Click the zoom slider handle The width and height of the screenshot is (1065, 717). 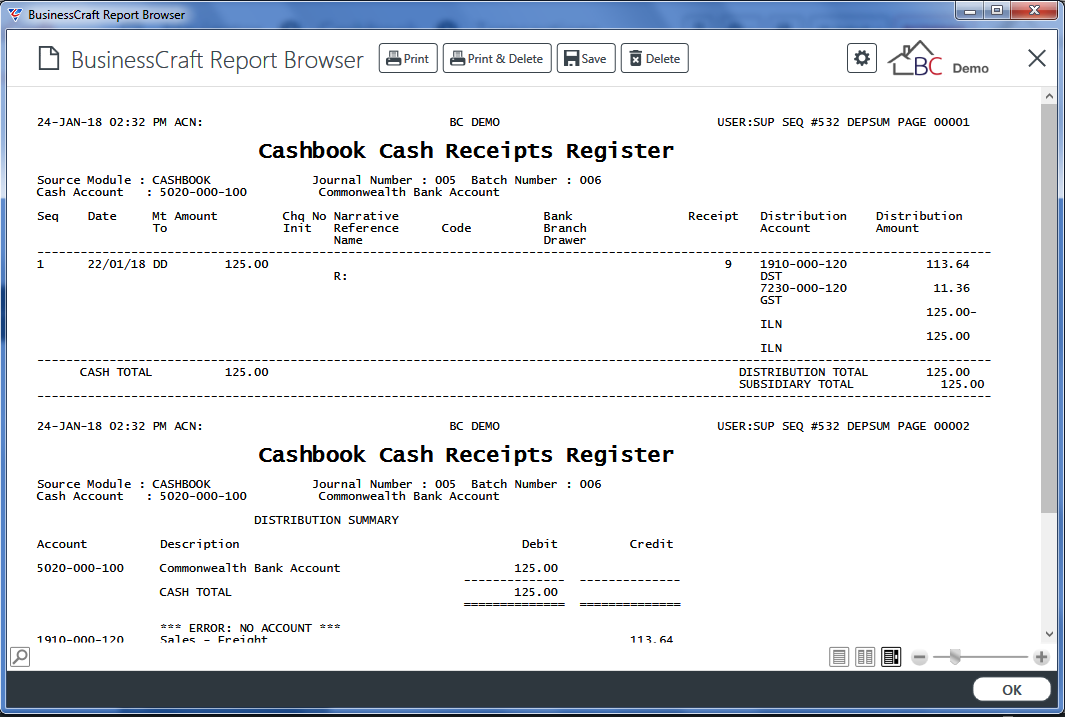[x=955, y=657]
